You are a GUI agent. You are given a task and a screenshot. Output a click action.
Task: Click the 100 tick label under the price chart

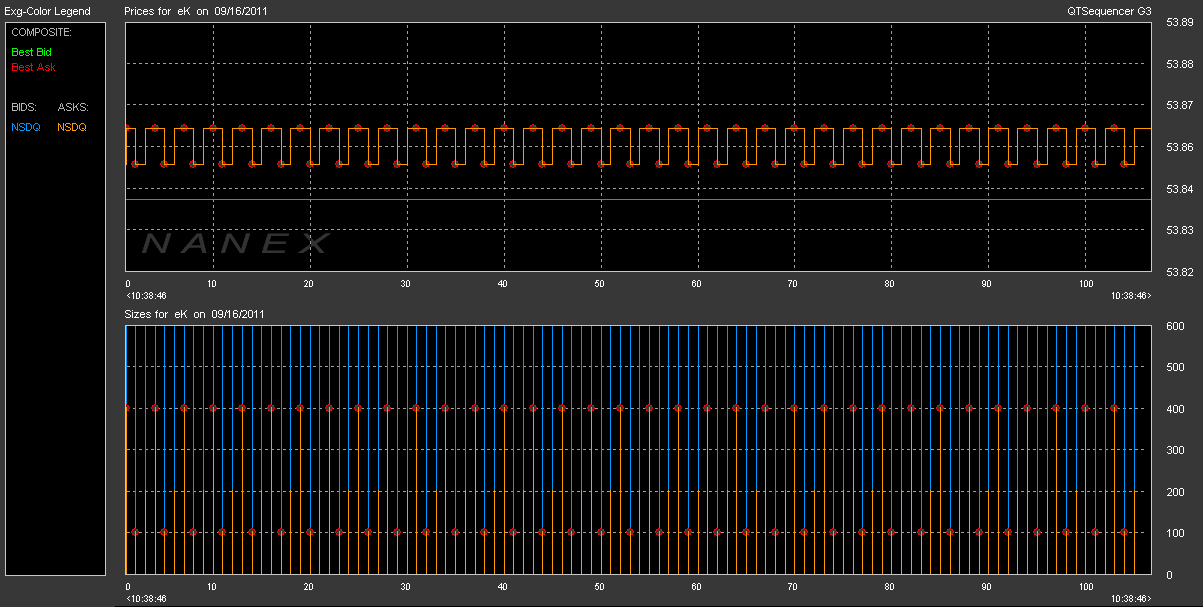click(1085, 284)
